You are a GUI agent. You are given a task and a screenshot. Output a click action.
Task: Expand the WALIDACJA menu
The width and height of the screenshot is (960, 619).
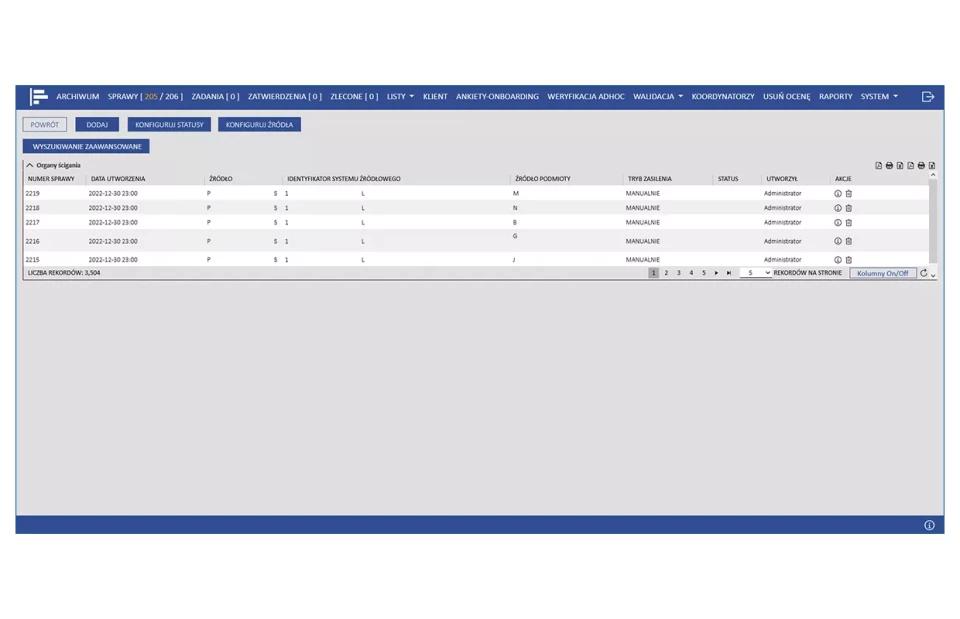click(x=658, y=97)
